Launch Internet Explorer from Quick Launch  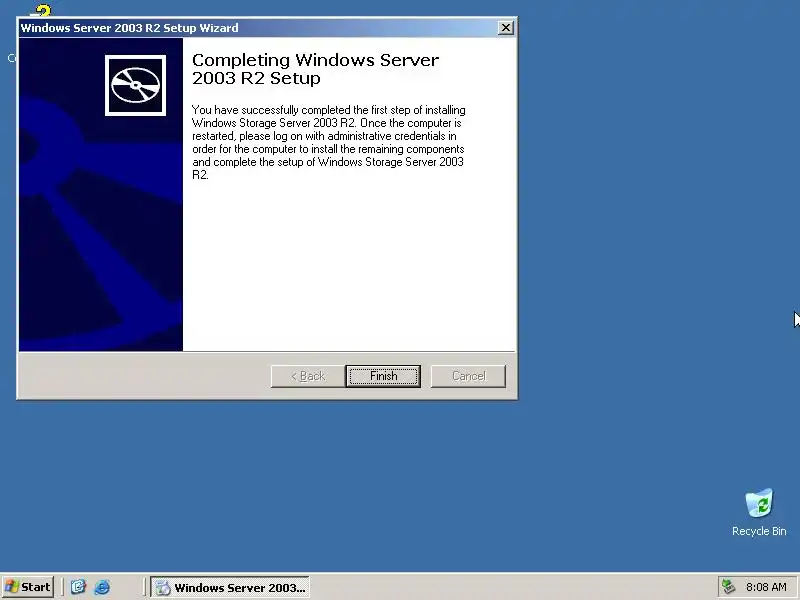tap(102, 587)
